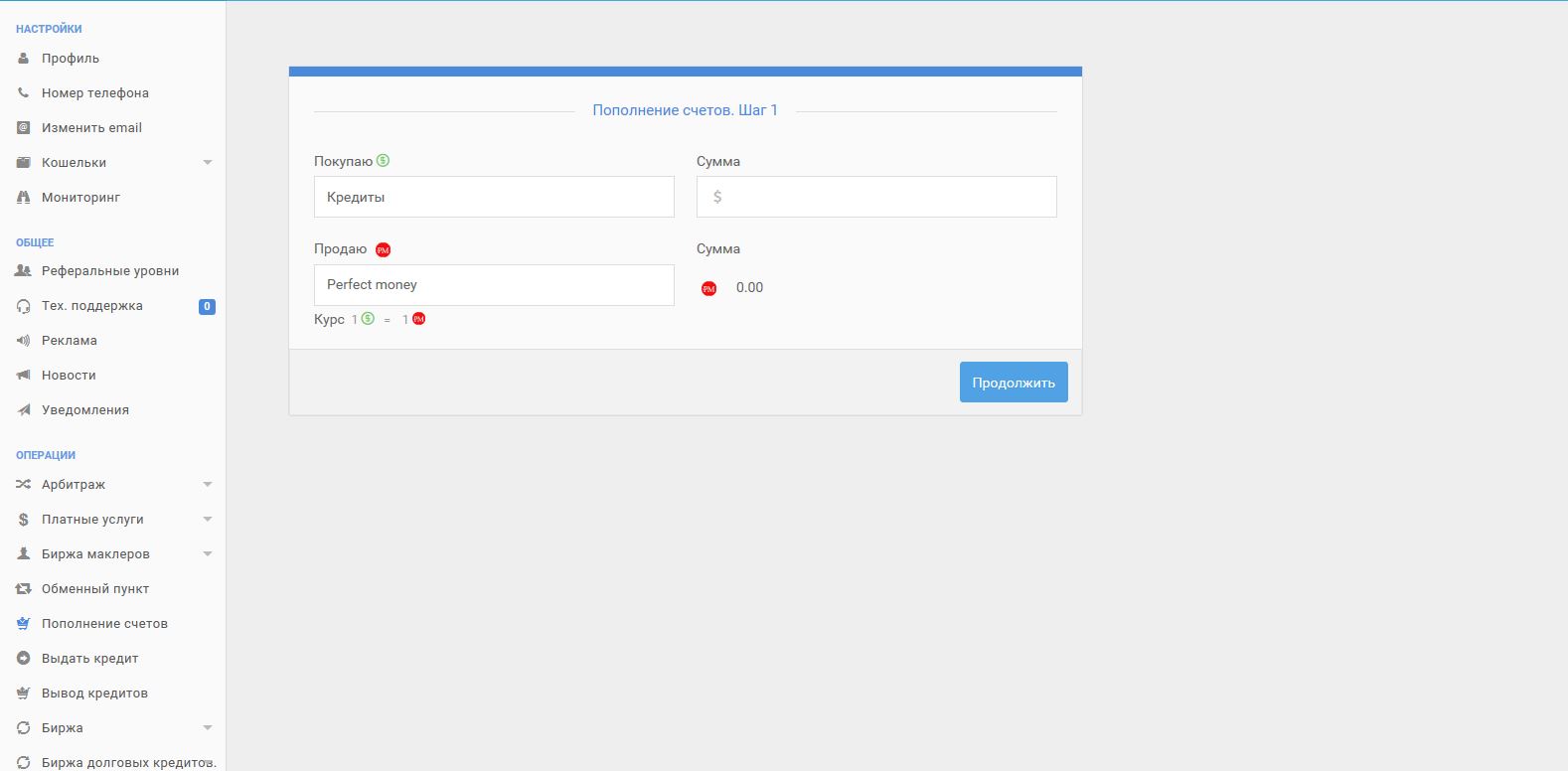Viewport: 1568px width, 771px height.
Task: Click the shuffle icon beside Арбитраж
Action: 24,485
